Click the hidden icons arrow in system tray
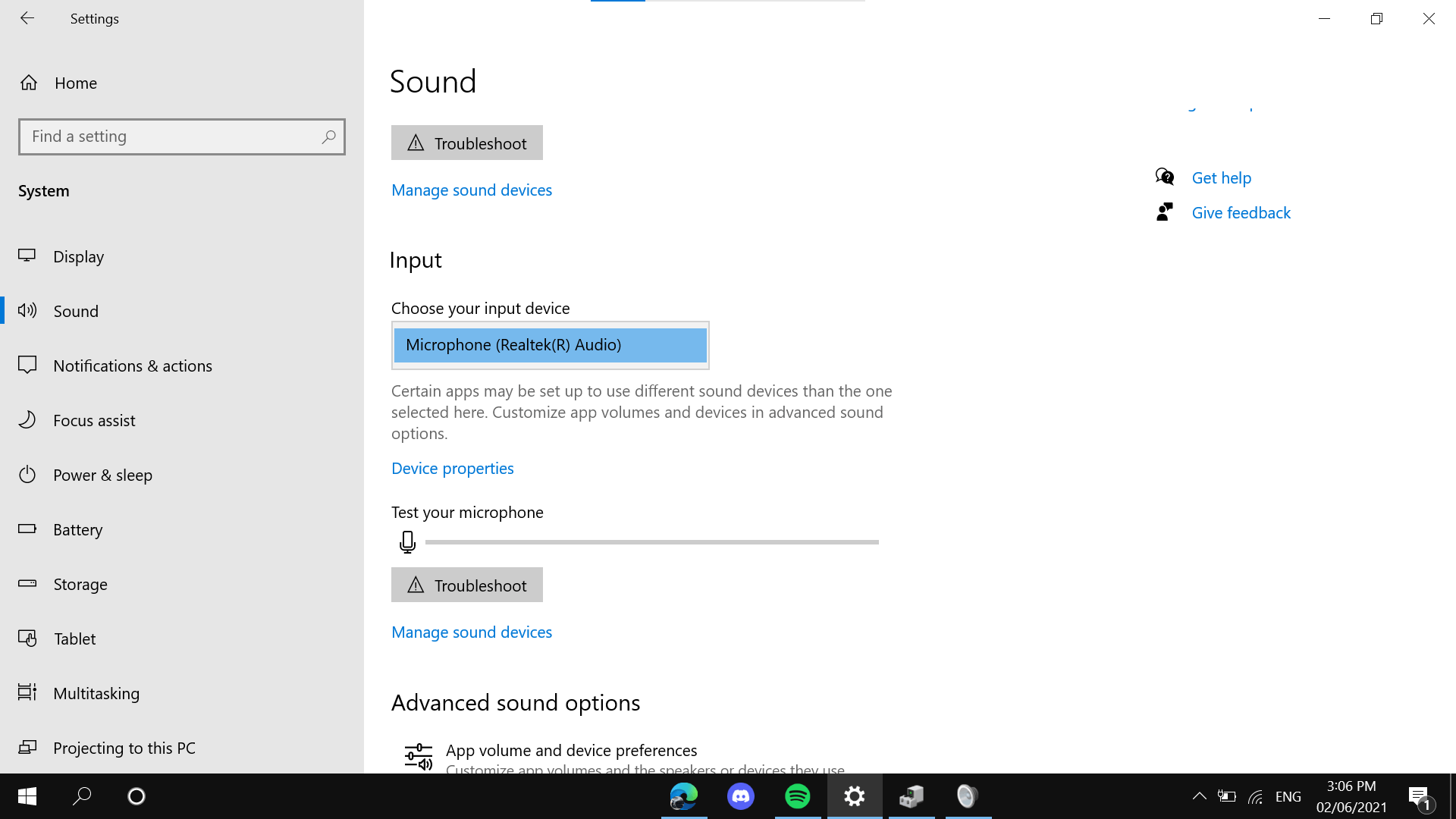The width and height of the screenshot is (1456, 819). point(1199,795)
